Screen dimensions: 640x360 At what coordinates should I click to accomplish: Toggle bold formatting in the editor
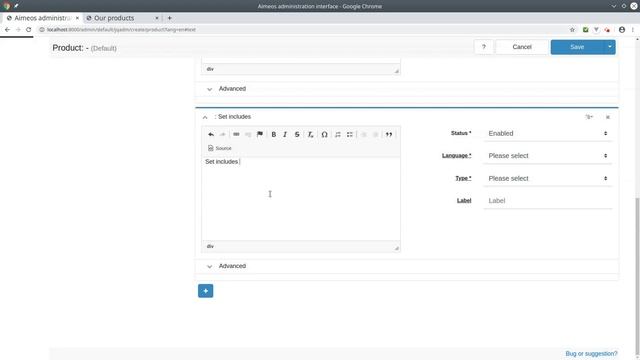(273, 134)
